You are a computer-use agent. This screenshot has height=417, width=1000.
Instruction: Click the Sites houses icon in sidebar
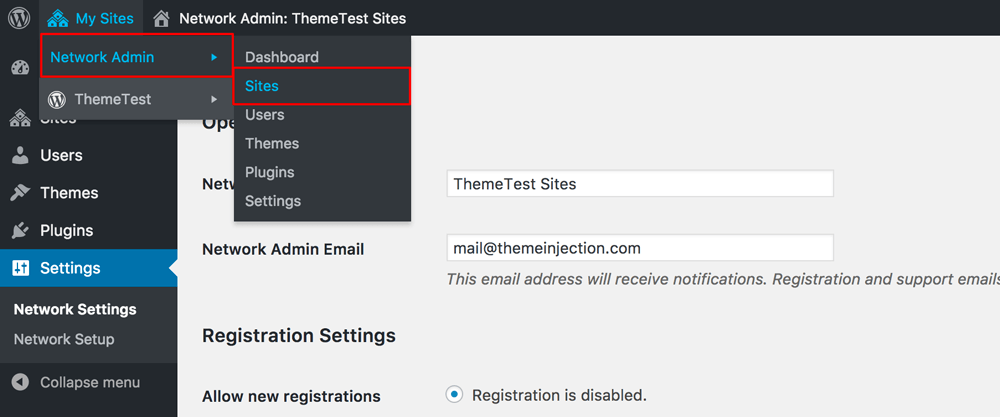20,119
